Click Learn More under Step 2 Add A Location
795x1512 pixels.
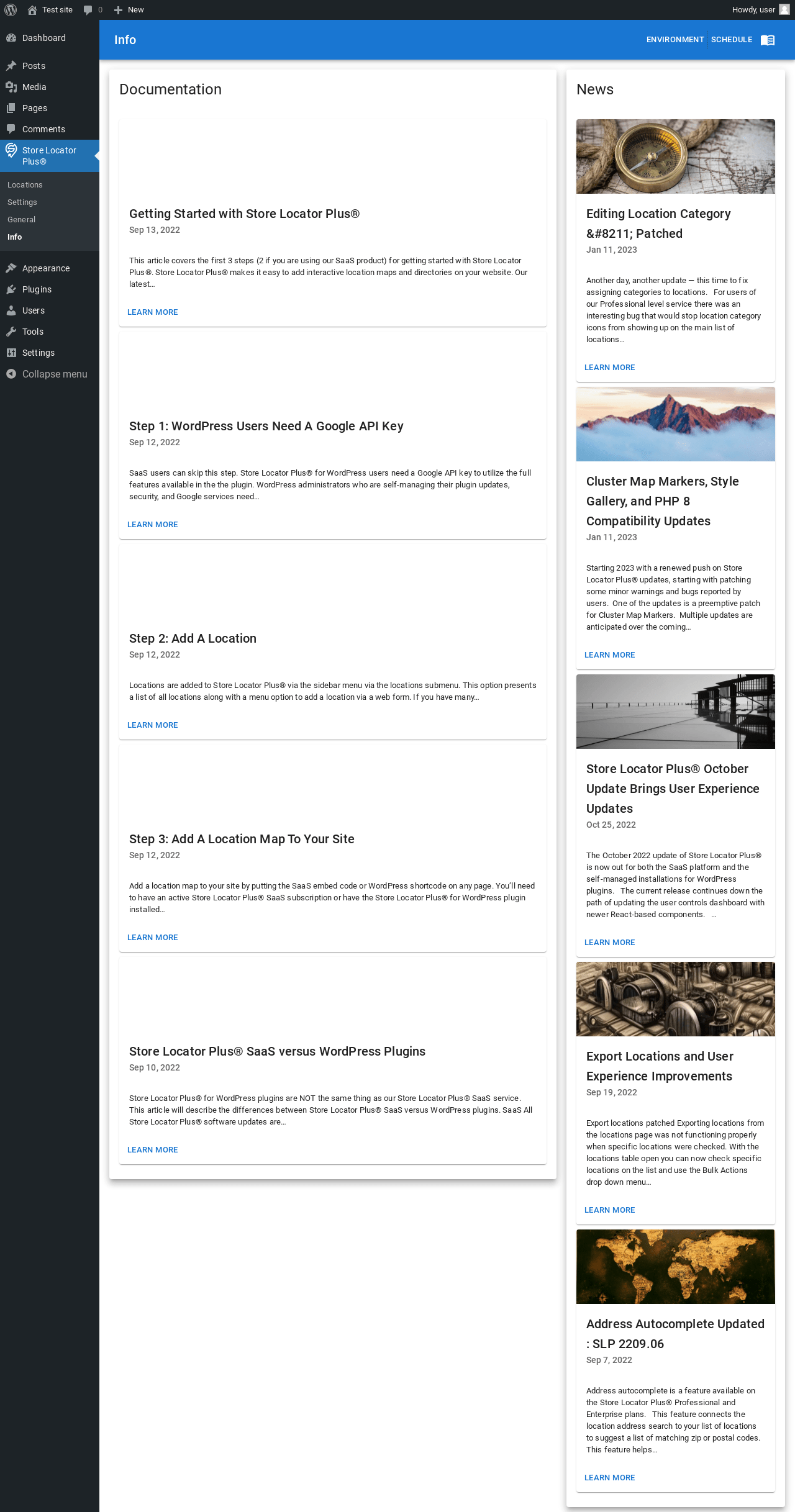click(x=153, y=725)
